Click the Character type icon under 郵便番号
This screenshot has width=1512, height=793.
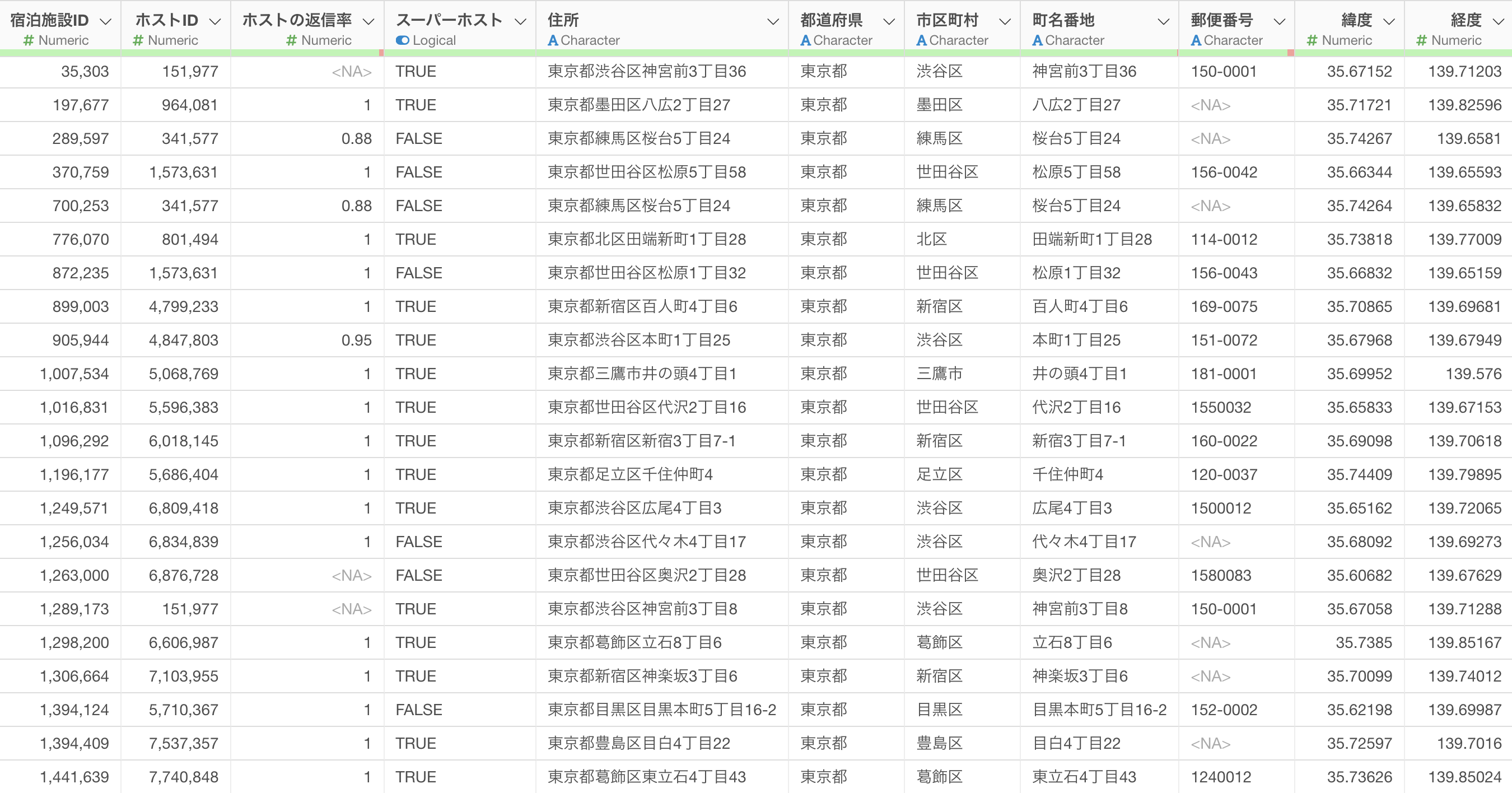1196,40
